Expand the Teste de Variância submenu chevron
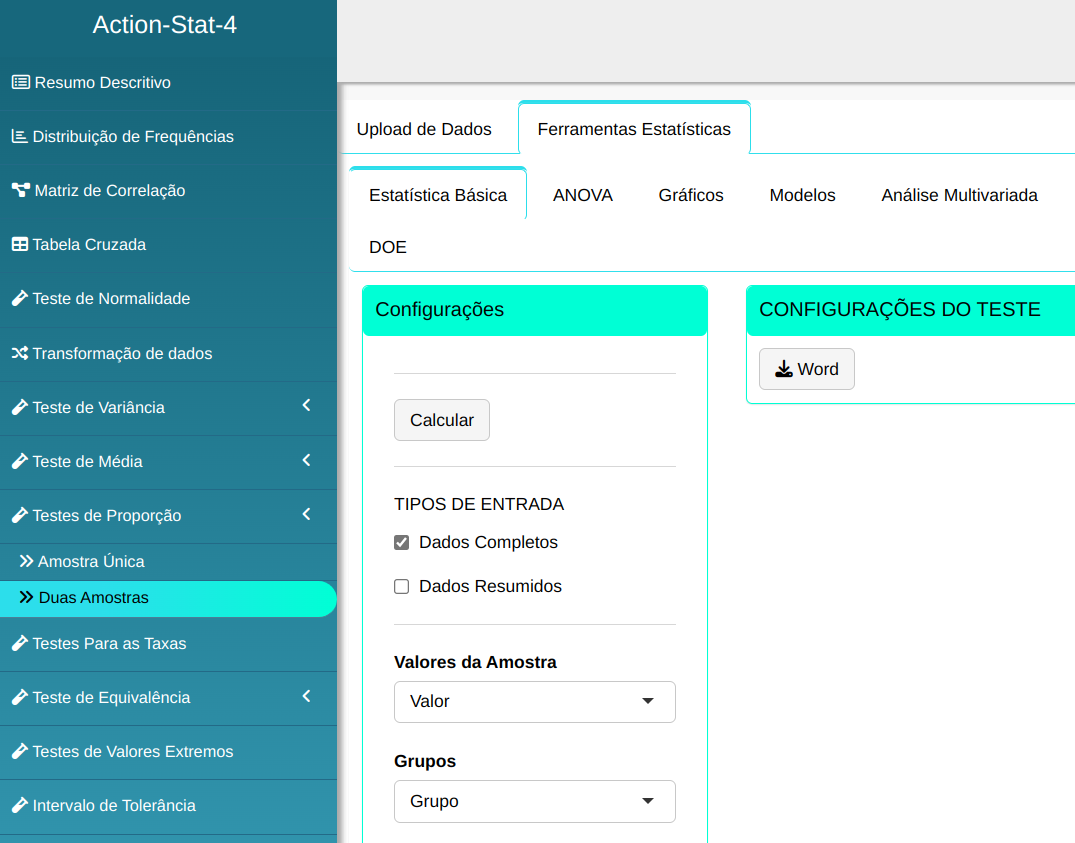 [307, 406]
